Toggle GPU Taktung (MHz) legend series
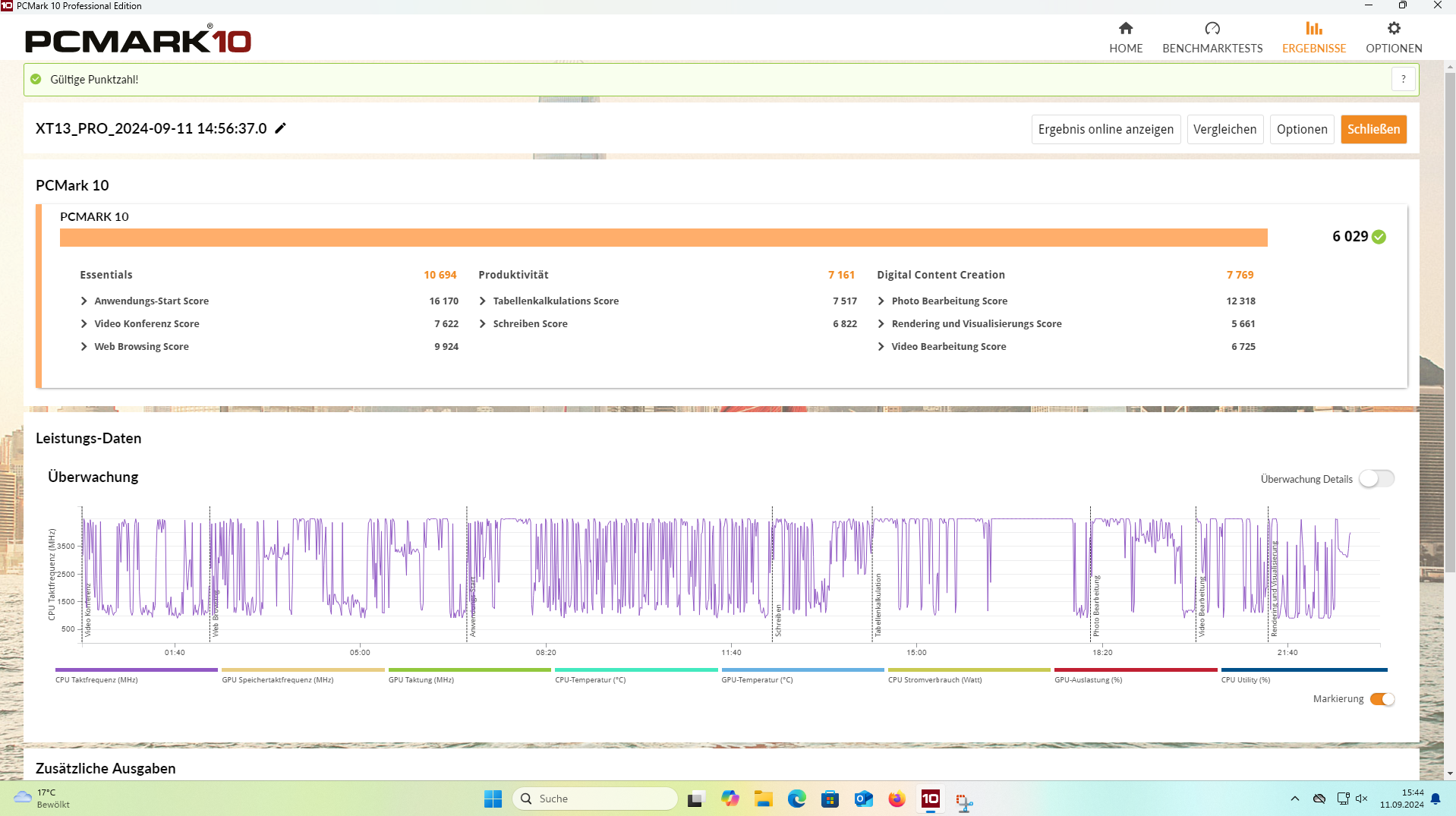The width and height of the screenshot is (1456, 816). pos(469,675)
